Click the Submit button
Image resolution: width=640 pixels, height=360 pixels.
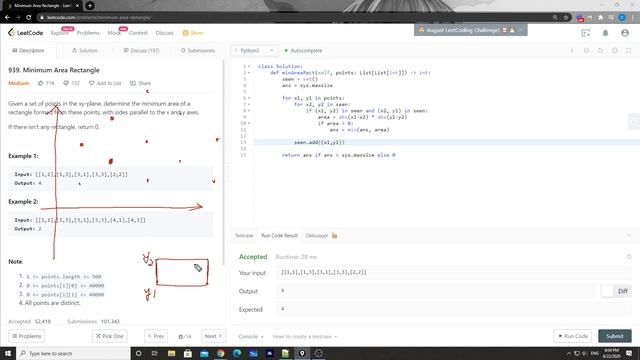[615, 336]
